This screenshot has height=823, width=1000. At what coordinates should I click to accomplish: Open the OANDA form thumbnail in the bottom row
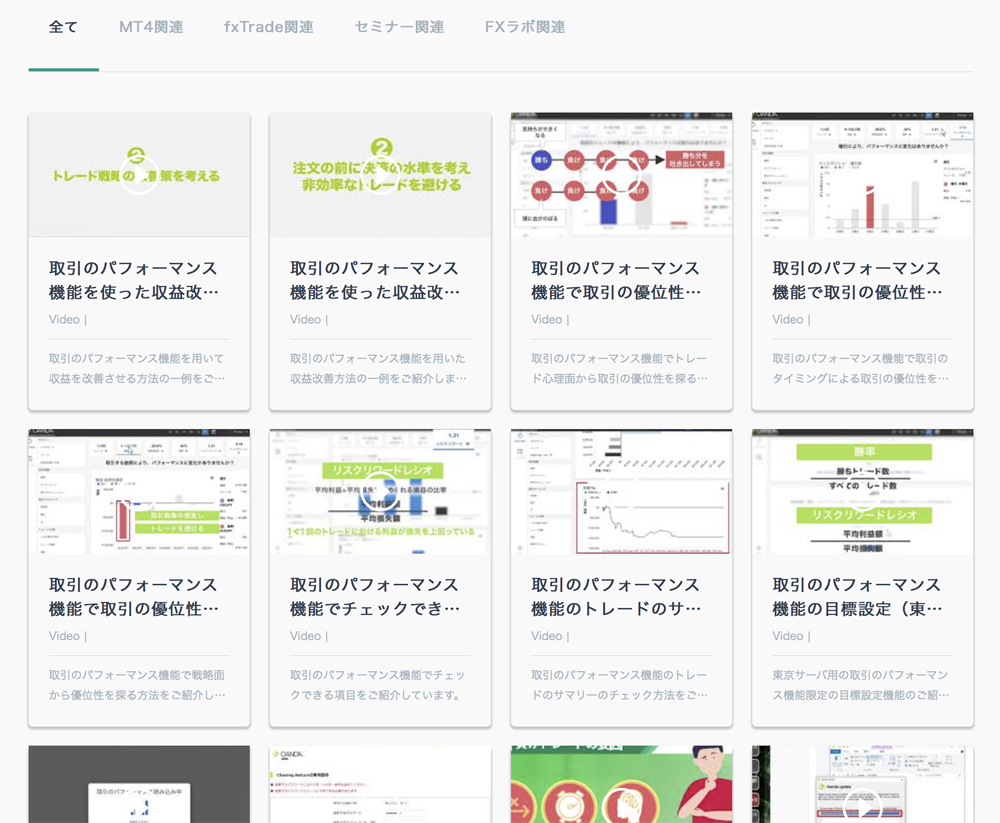tap(381, 784)
